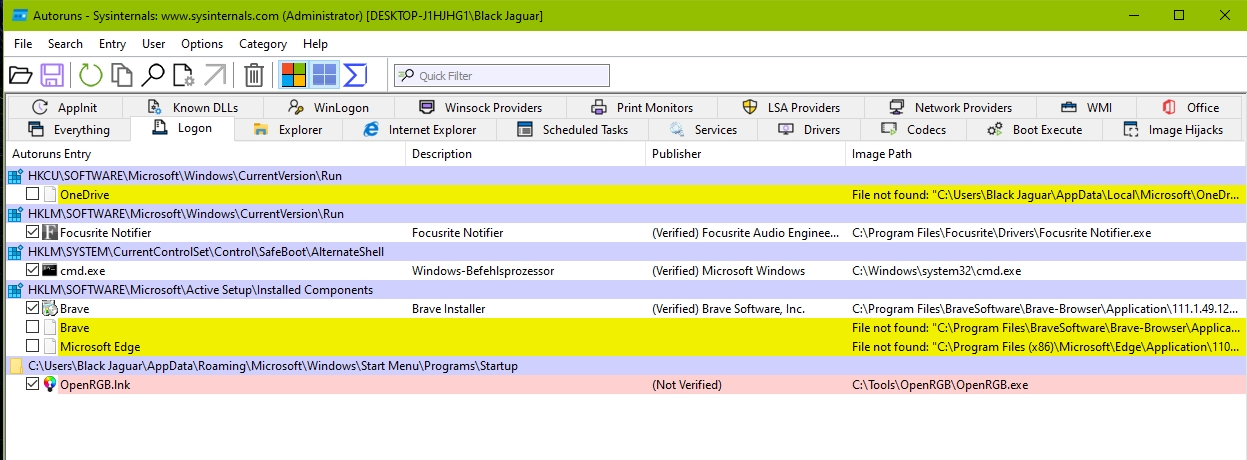Open the File menu
The width and height of the screenshot is (1247, 460).
(x=23, y=44)
